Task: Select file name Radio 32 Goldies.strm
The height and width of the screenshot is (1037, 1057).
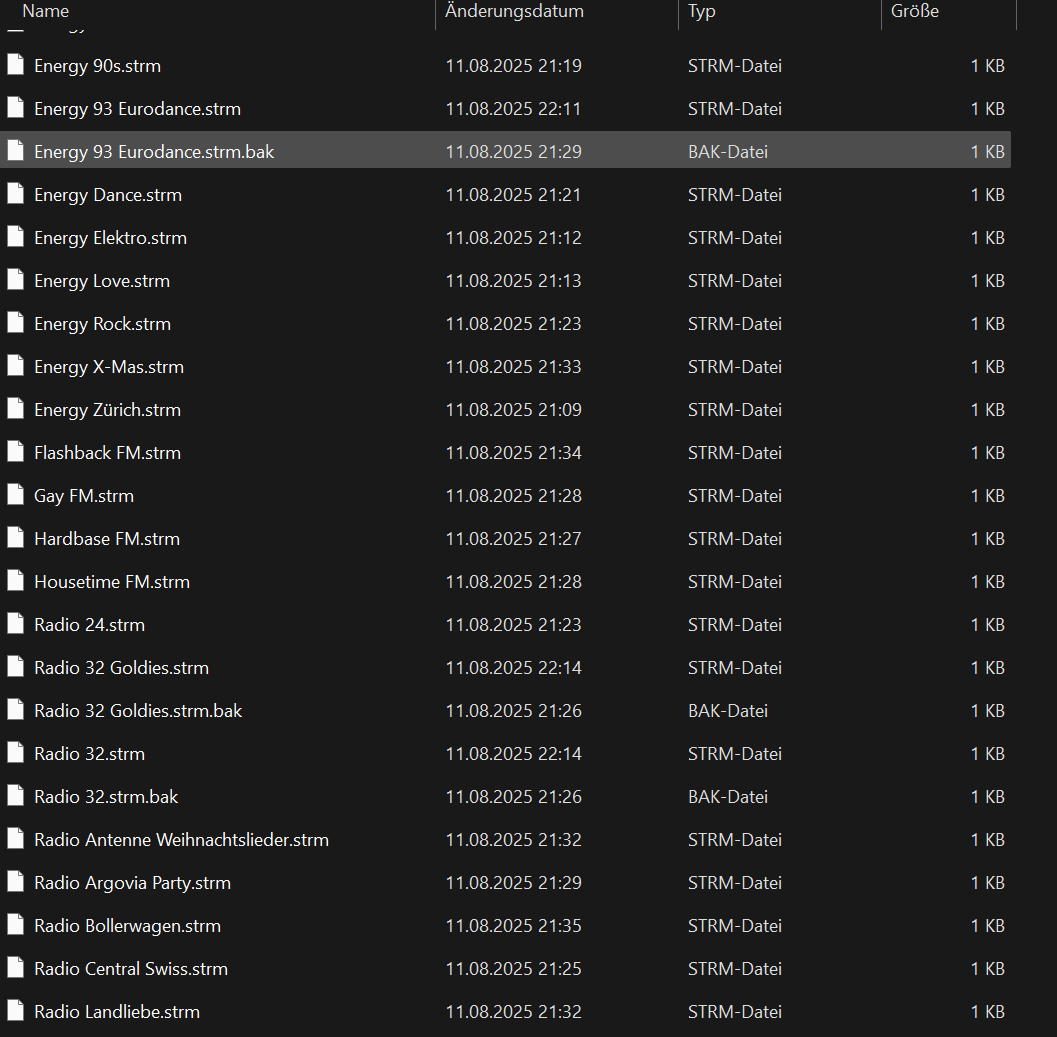Action: tap(121, 668)
